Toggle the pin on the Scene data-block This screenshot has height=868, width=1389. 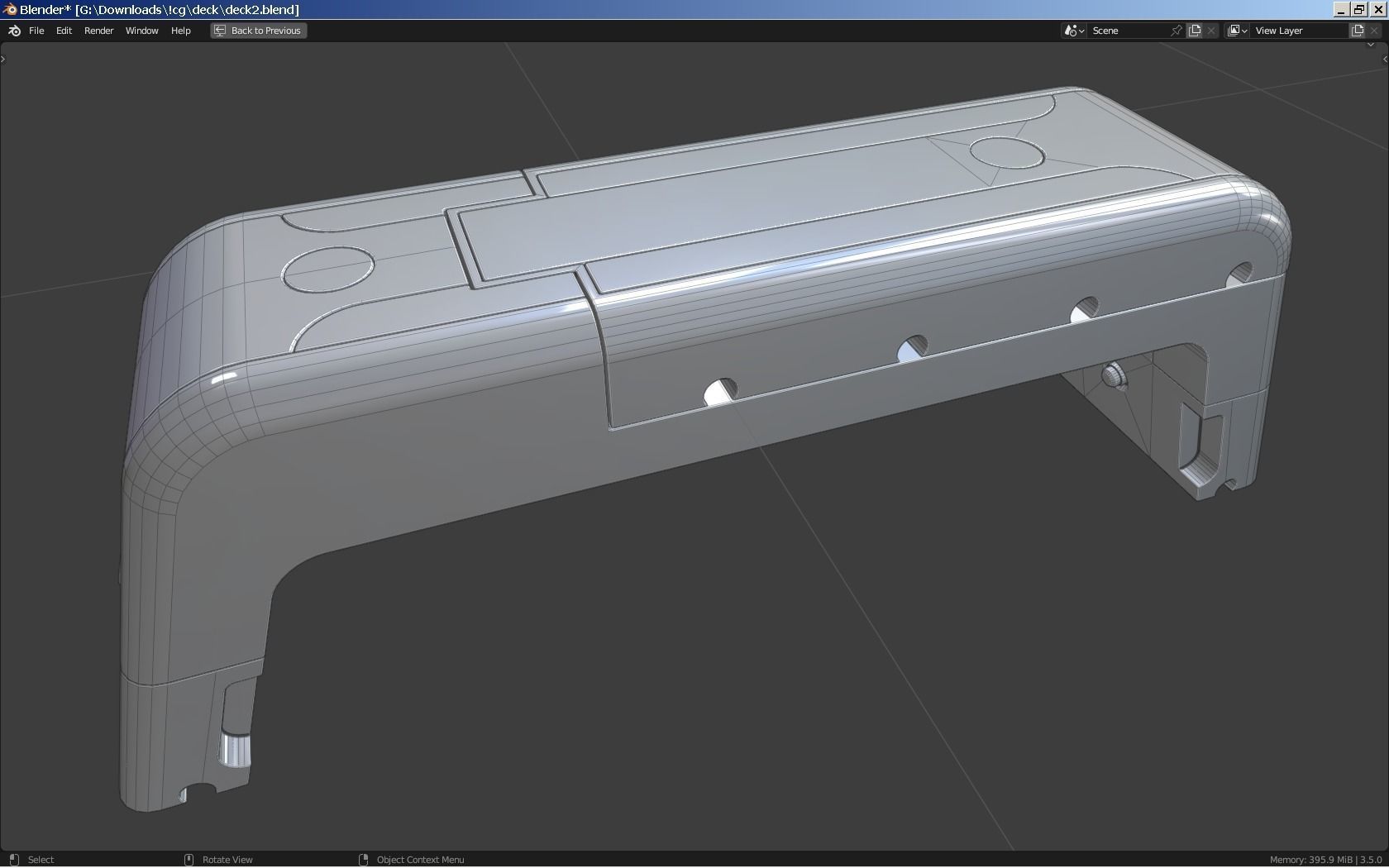click(1176, 31)
